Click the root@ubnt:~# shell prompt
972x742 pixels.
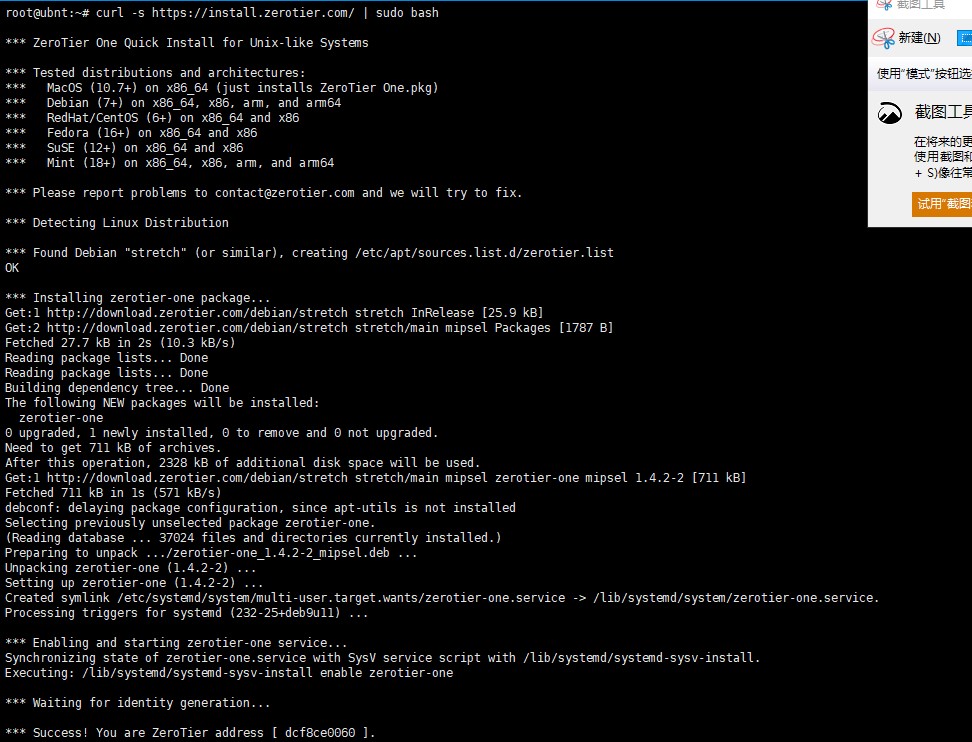pos(46,13)
